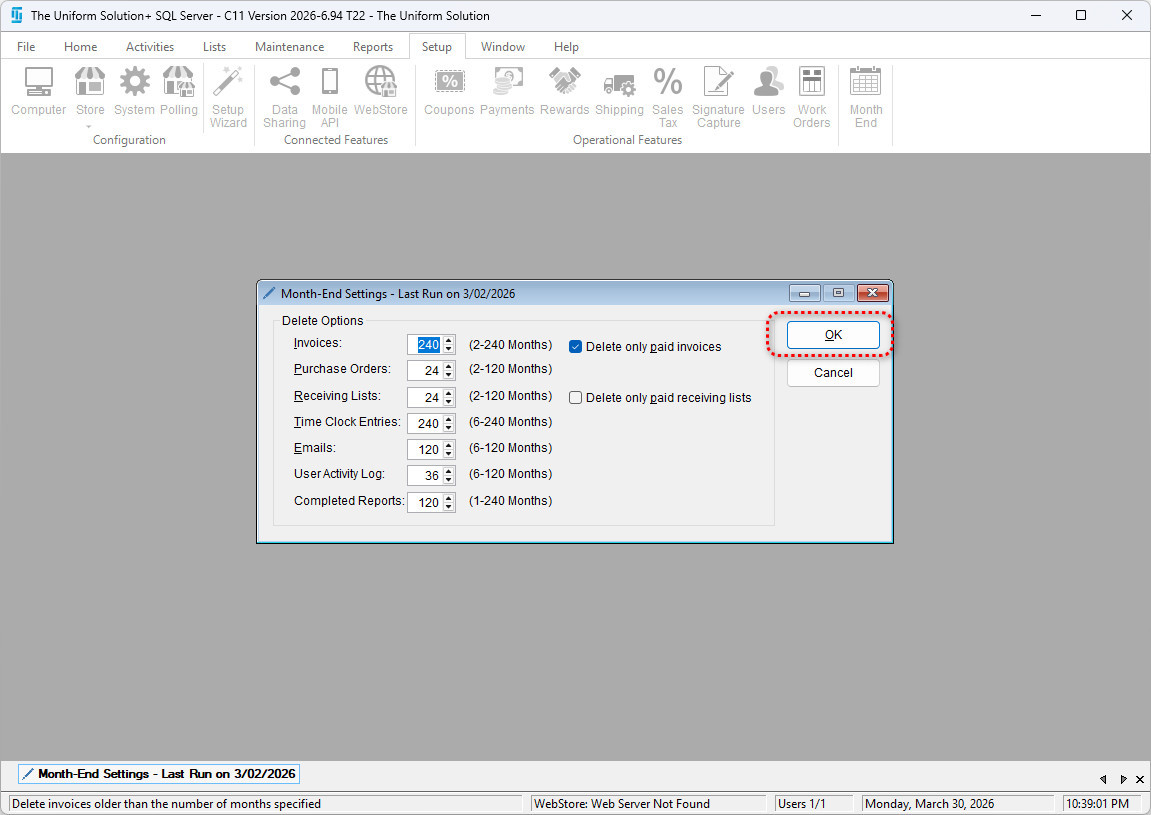
Task: Switch to the Maintenance ribbon tab
Action: (289, 47)
